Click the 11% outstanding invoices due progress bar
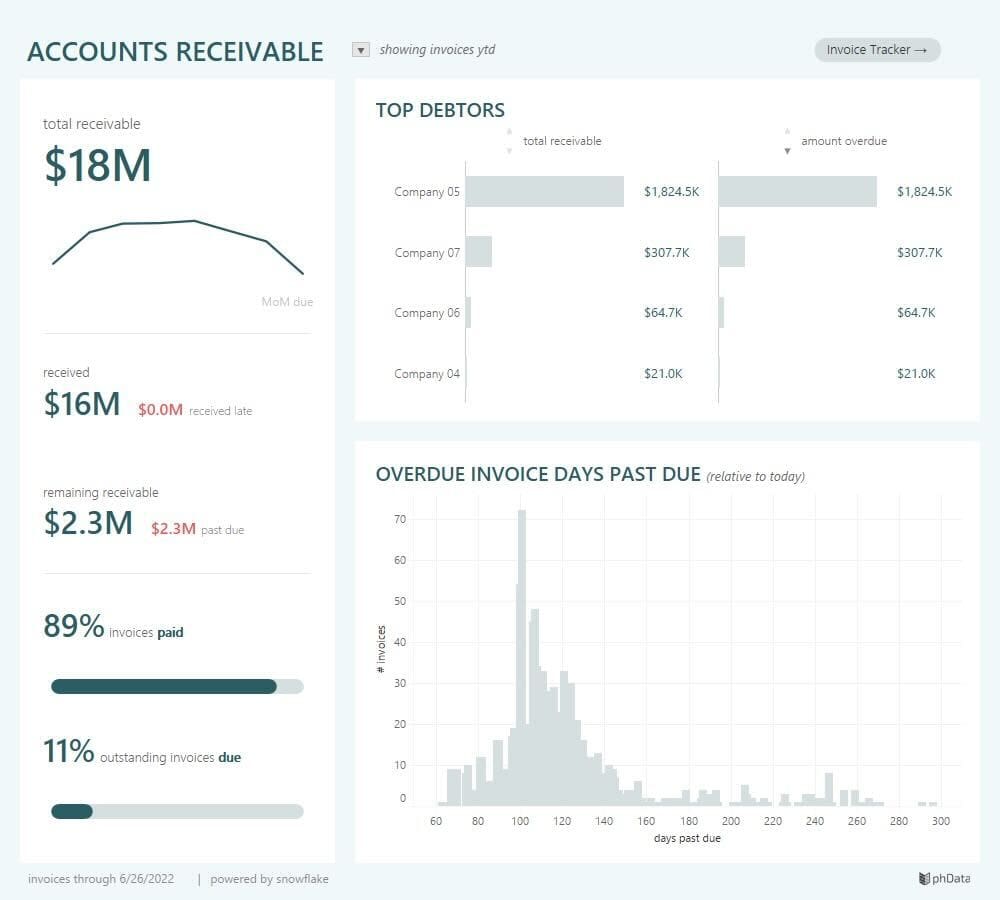The width and height of the screenshot is (1000, 900). (x=176, y=811)
